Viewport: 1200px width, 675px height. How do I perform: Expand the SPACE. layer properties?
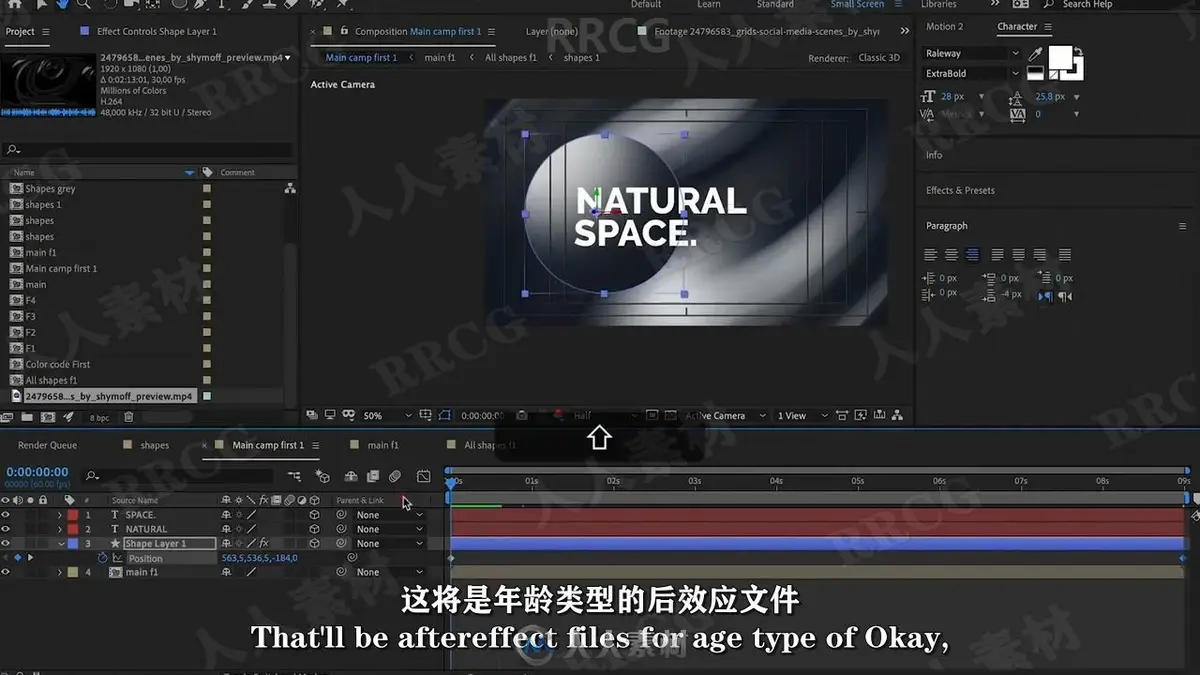click(x=59, y=515)
